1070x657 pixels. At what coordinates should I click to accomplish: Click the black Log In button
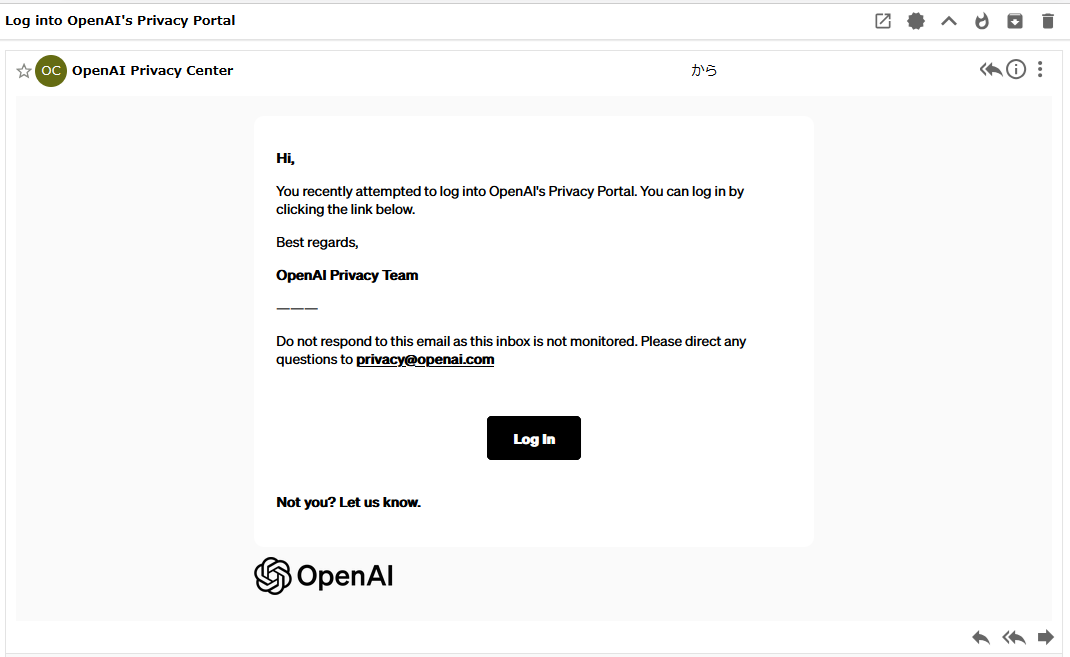(534, 438)
